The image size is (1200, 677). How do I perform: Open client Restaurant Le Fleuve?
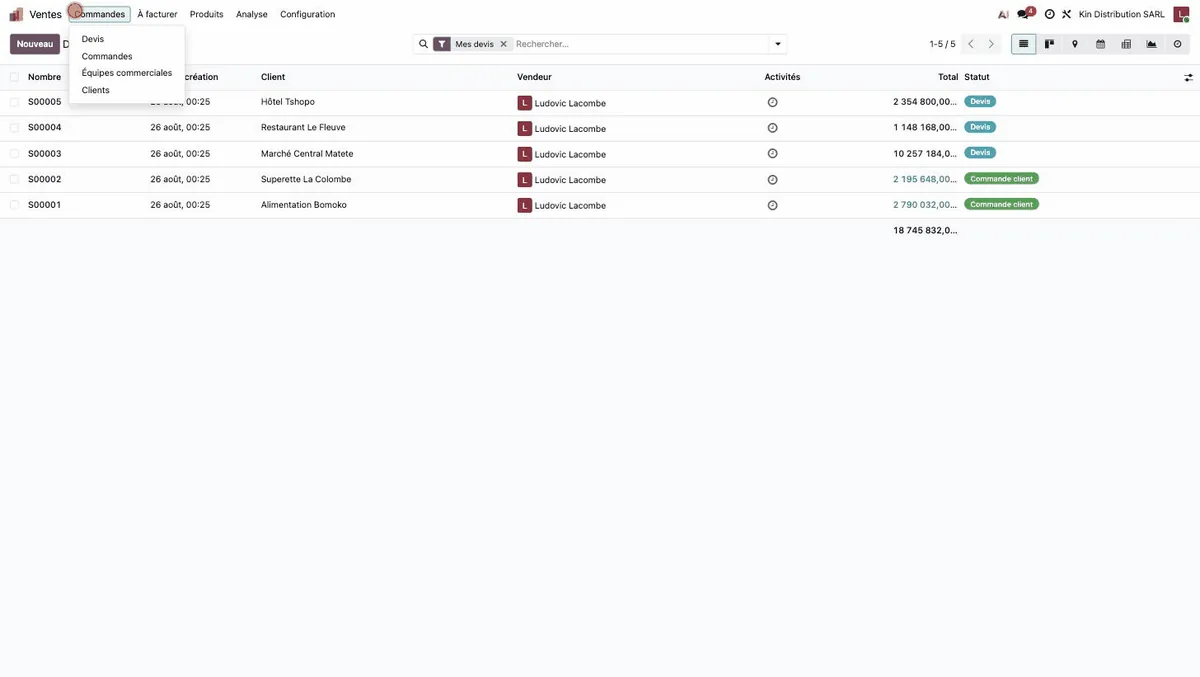pos(303,128)
